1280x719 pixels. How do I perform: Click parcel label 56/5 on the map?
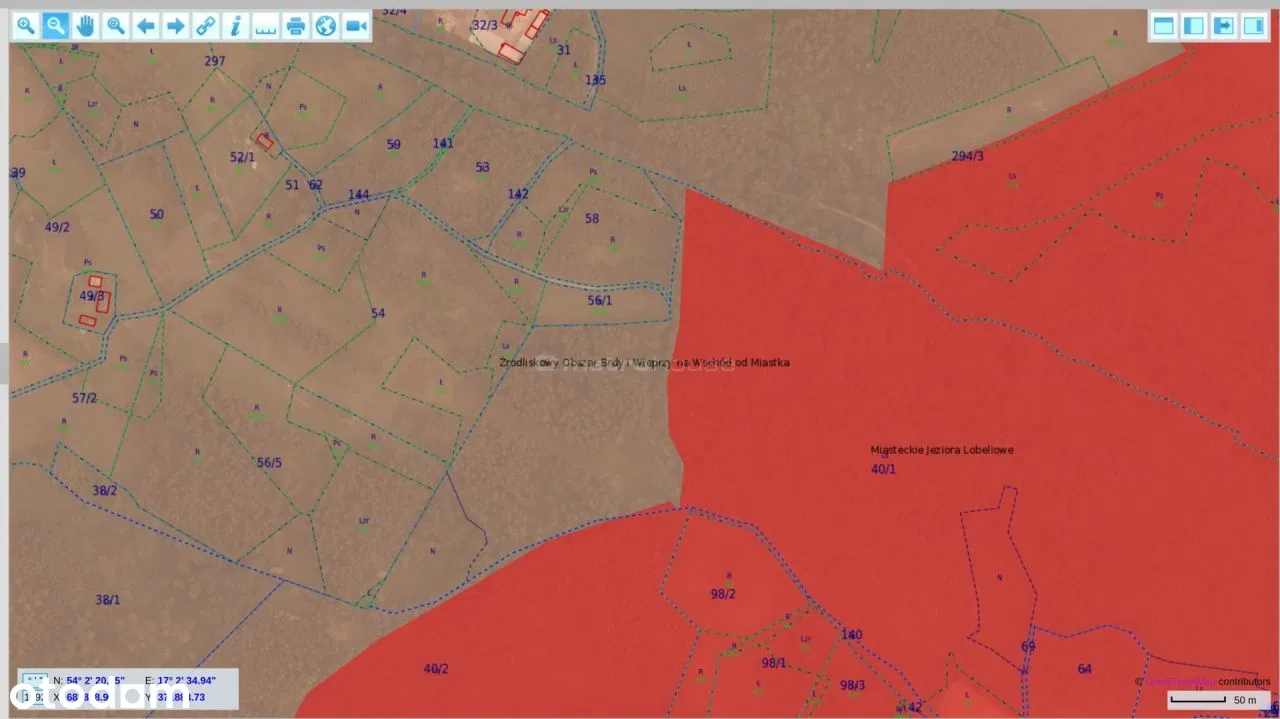269,463
